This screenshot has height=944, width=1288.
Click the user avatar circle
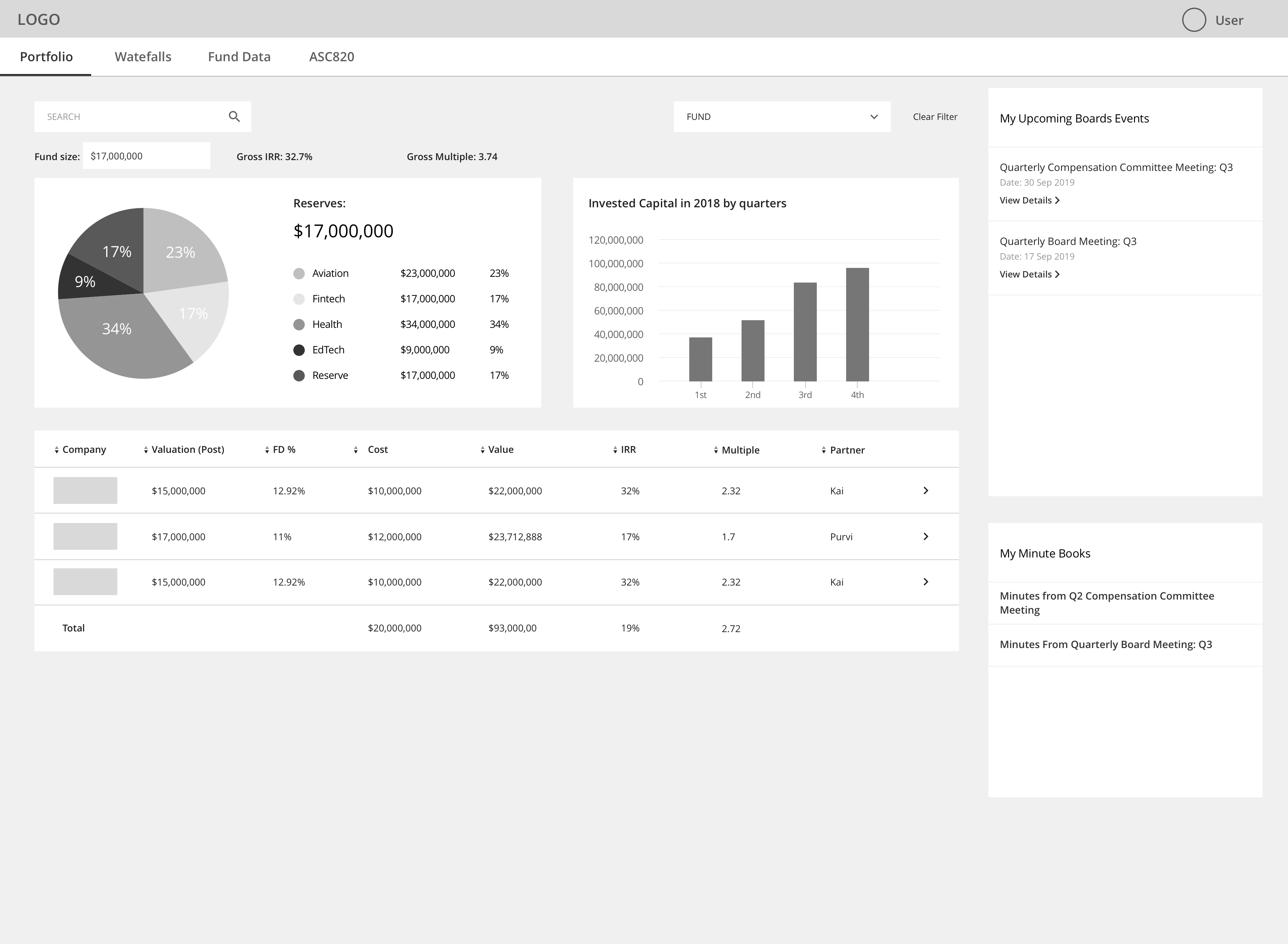(1193, 20)
